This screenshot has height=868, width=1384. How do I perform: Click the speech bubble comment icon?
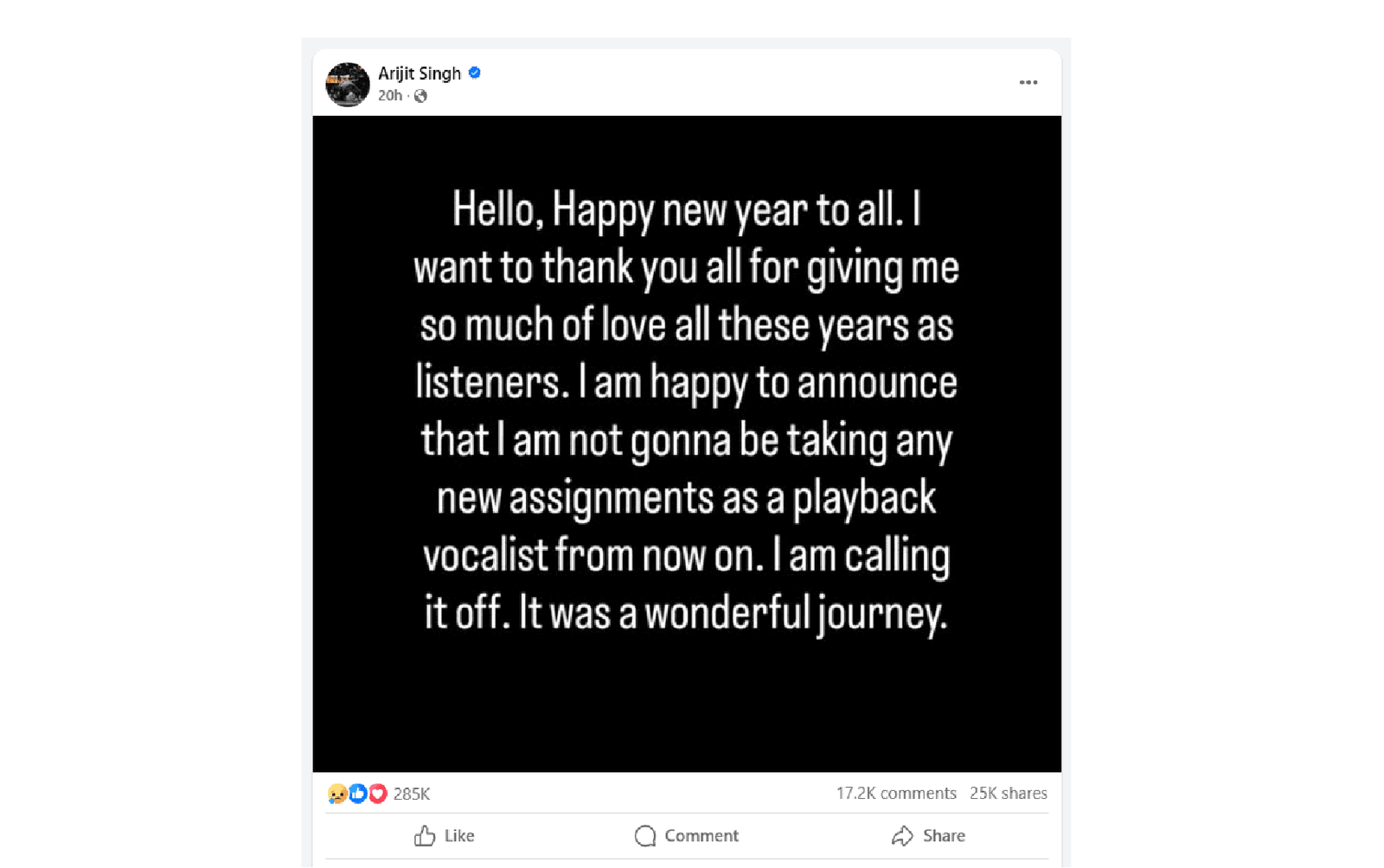(645, 836)
